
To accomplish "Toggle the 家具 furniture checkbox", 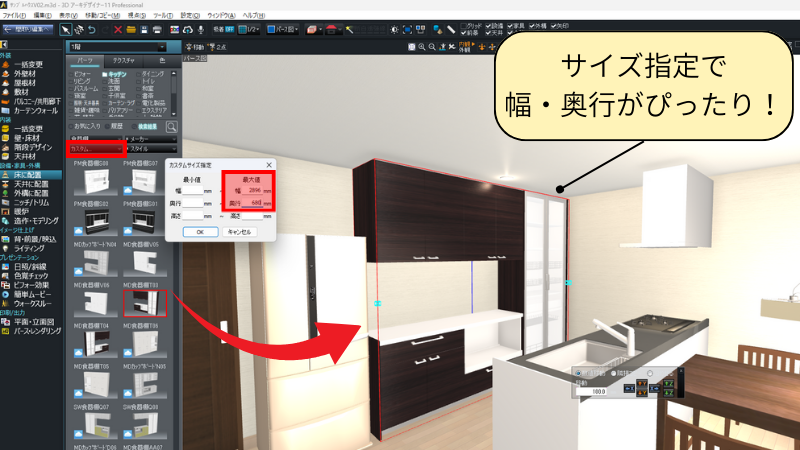I will [510, 26].
